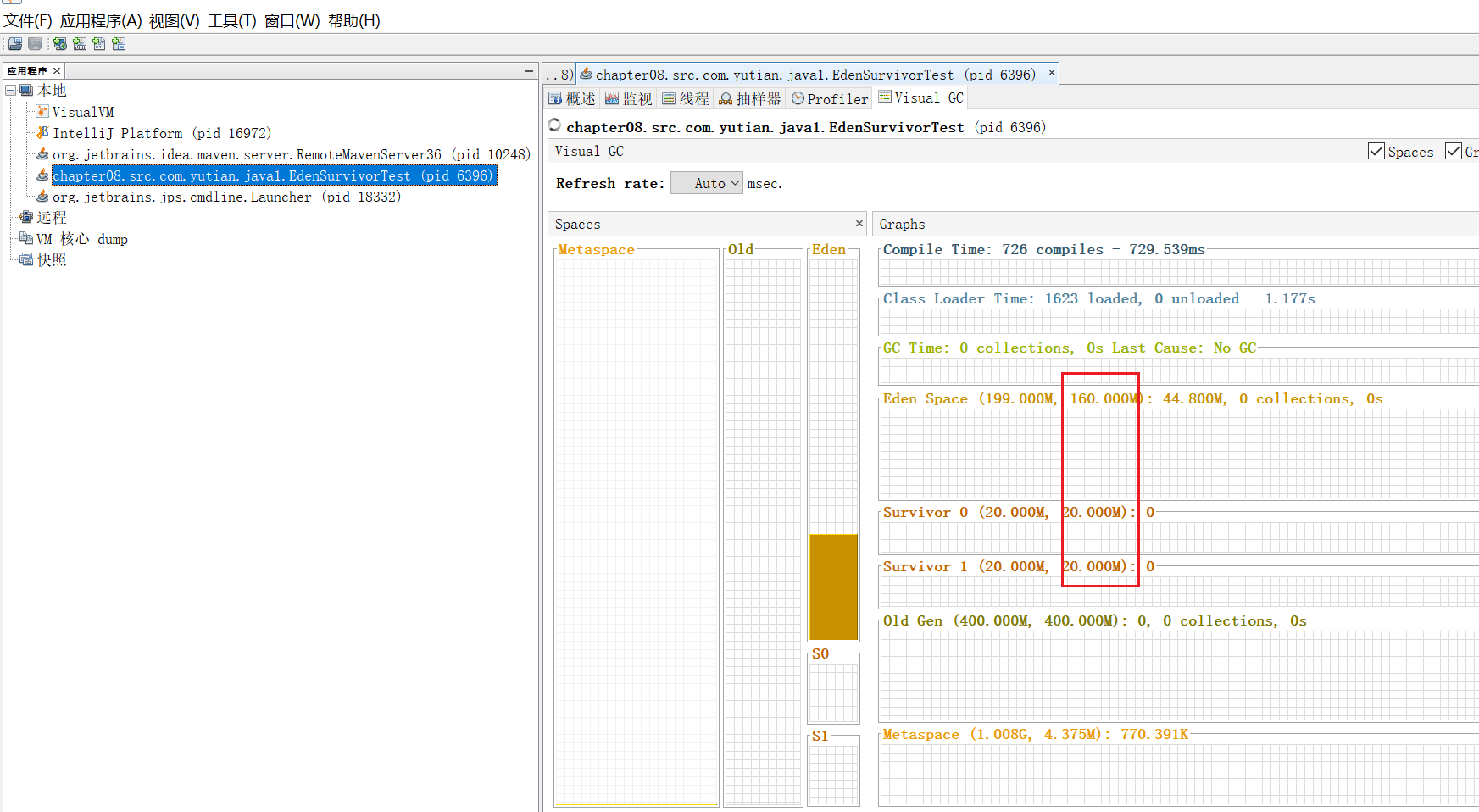Screen dimensions: 1479x812
Task: Minimize the 应用程序 side panel
Action: [529, 71]
